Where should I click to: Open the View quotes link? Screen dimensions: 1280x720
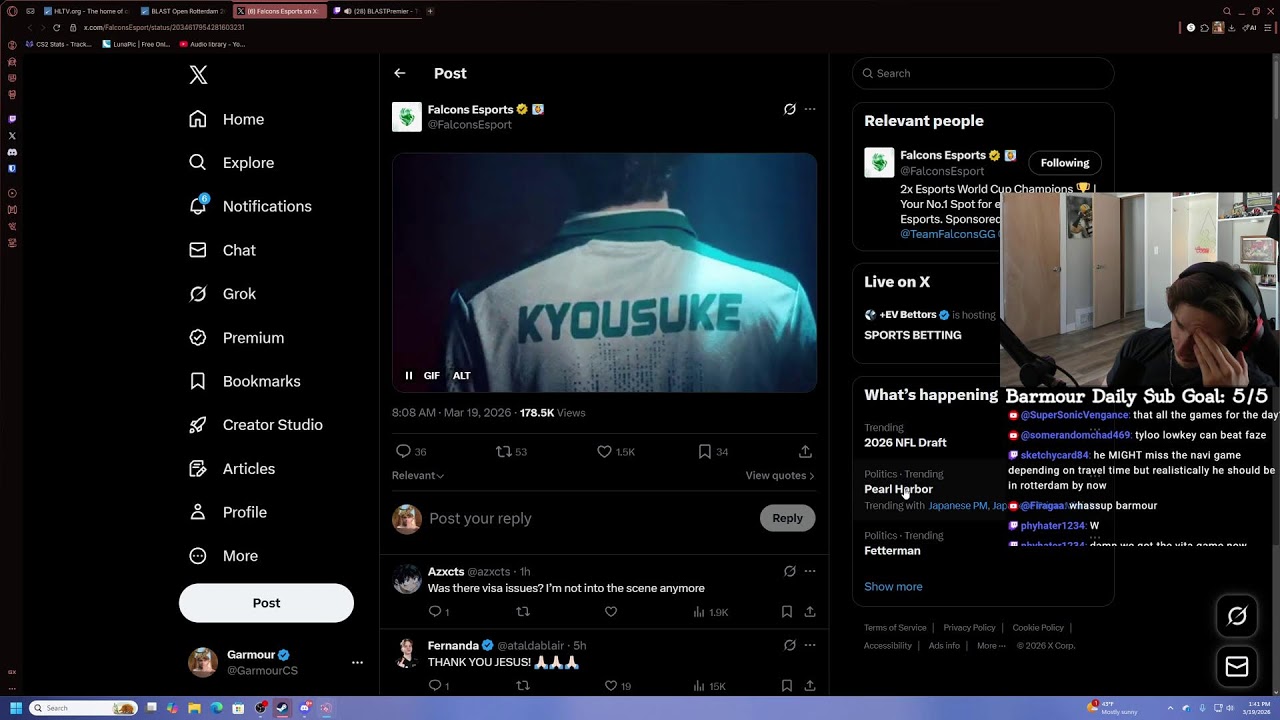tap(780, 476)
